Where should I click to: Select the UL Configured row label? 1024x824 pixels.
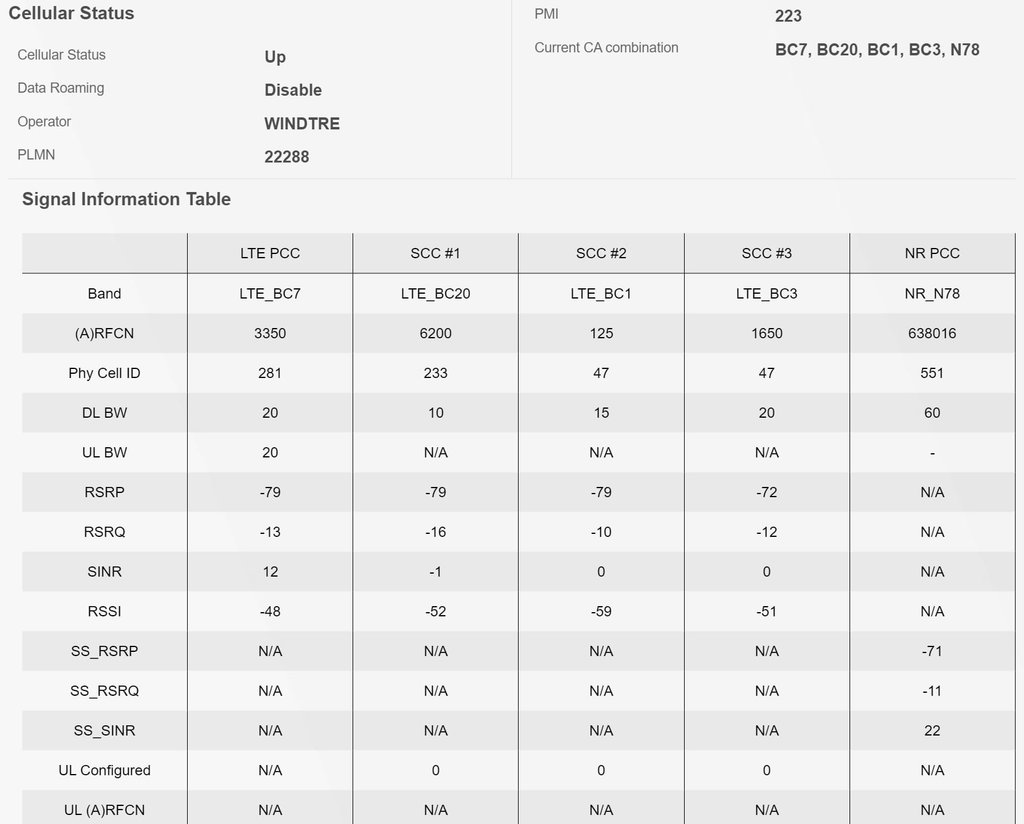click(104, 771)
